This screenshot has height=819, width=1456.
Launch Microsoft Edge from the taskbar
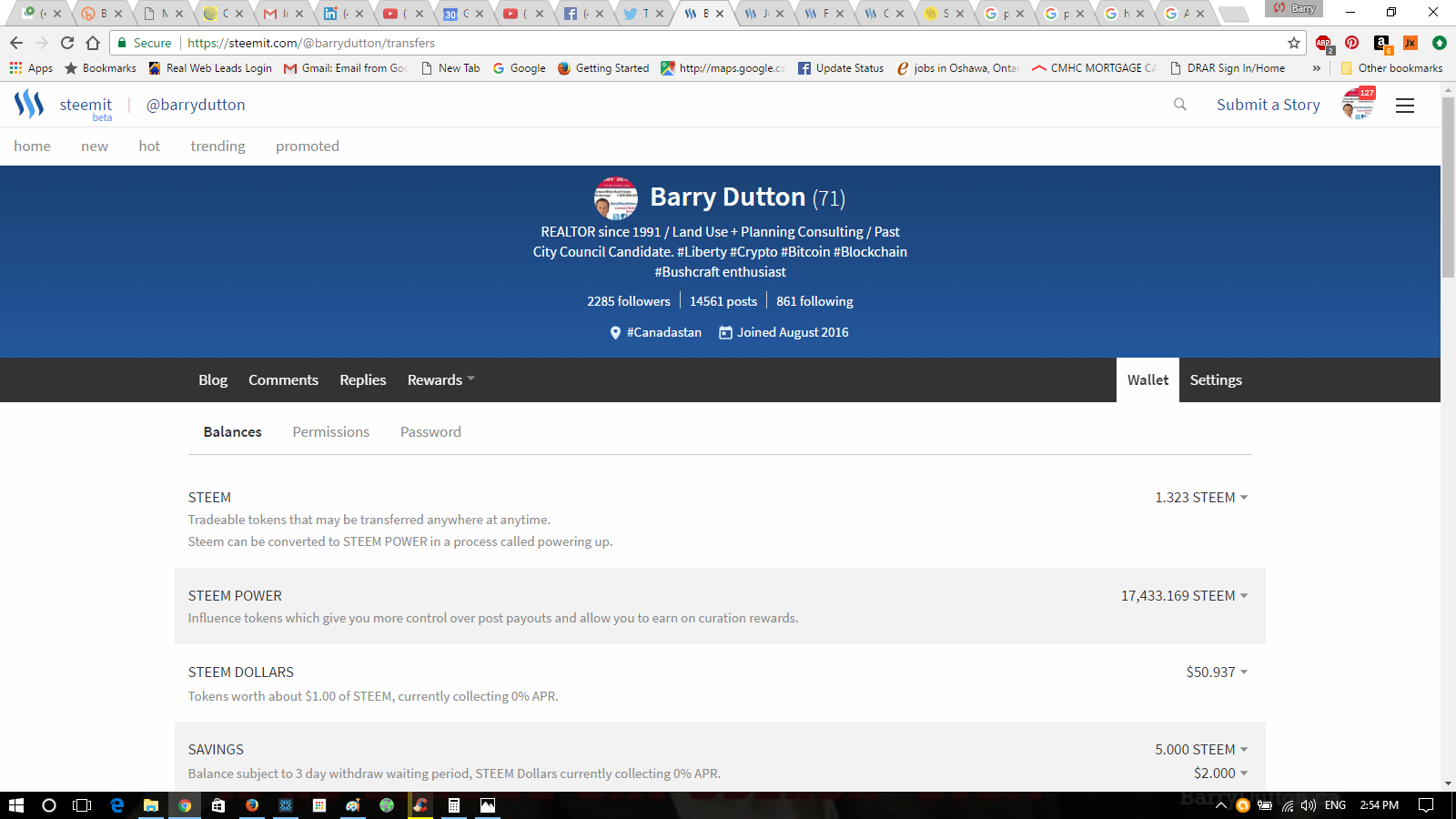(x=116, y=805)
